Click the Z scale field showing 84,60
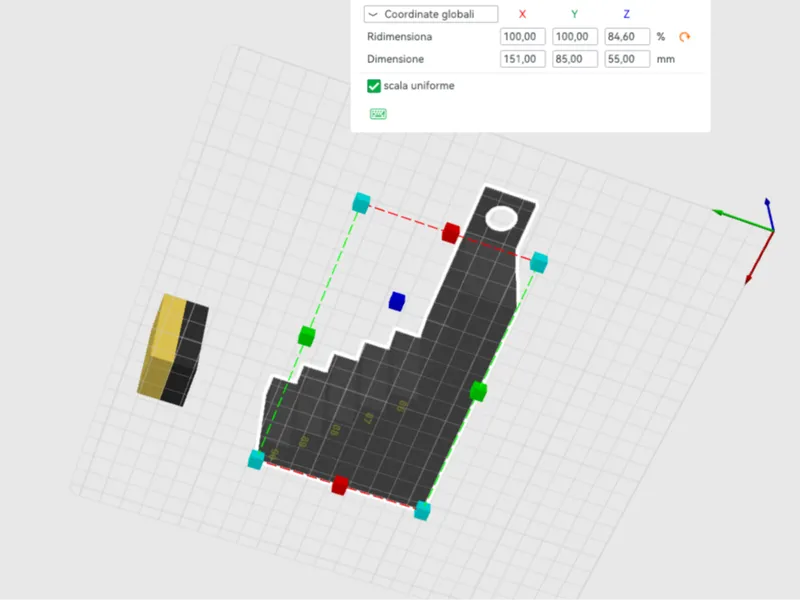800x600 pixels. pos(627,37)
